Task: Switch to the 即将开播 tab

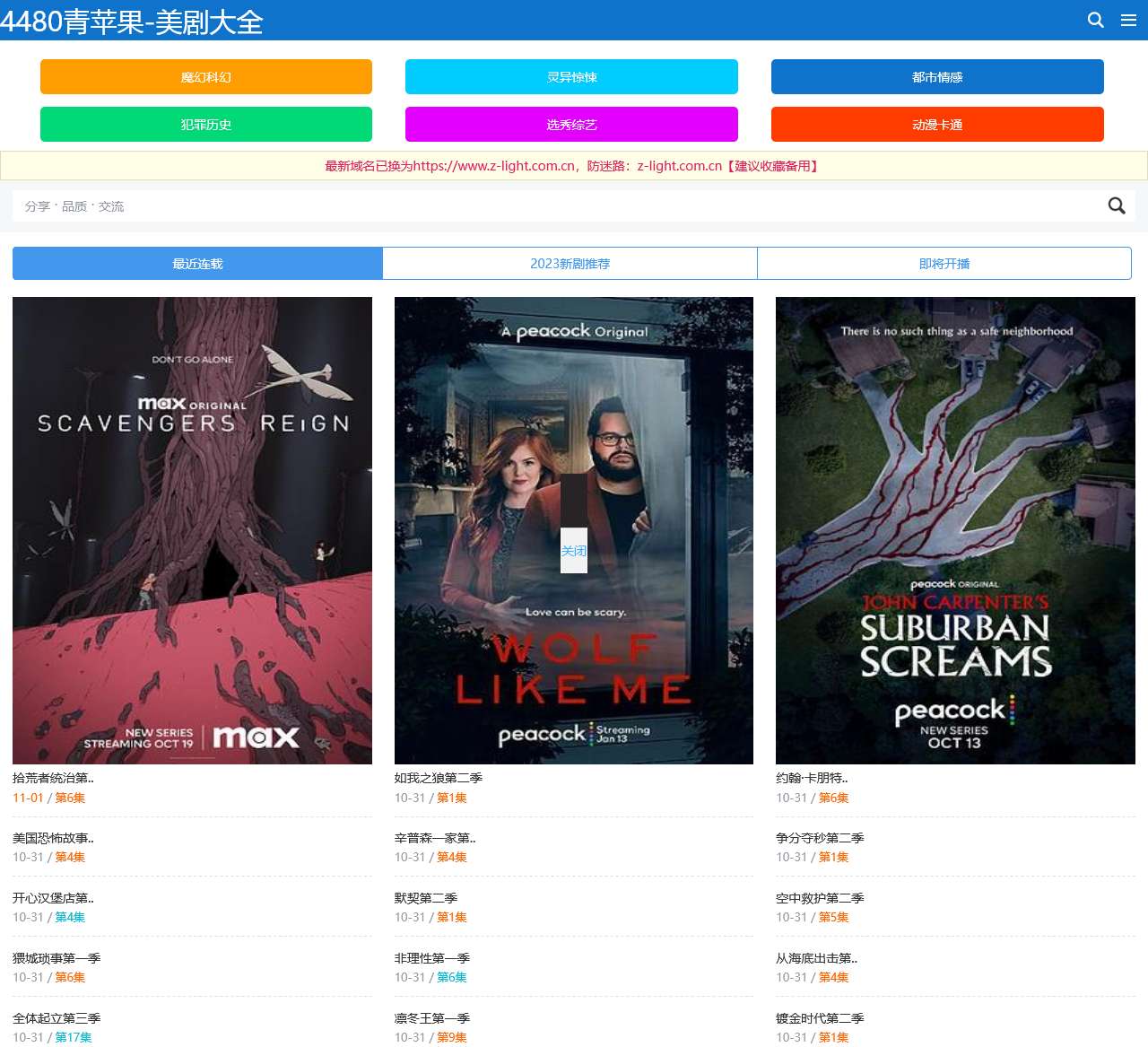Action: (x=944, y=264)
